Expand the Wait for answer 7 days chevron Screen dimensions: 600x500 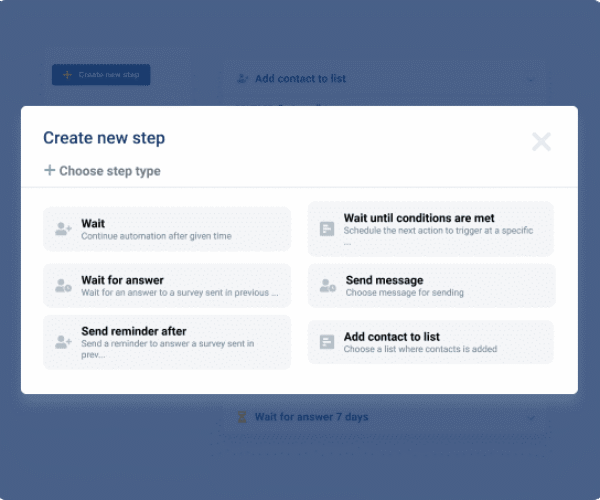531,418
